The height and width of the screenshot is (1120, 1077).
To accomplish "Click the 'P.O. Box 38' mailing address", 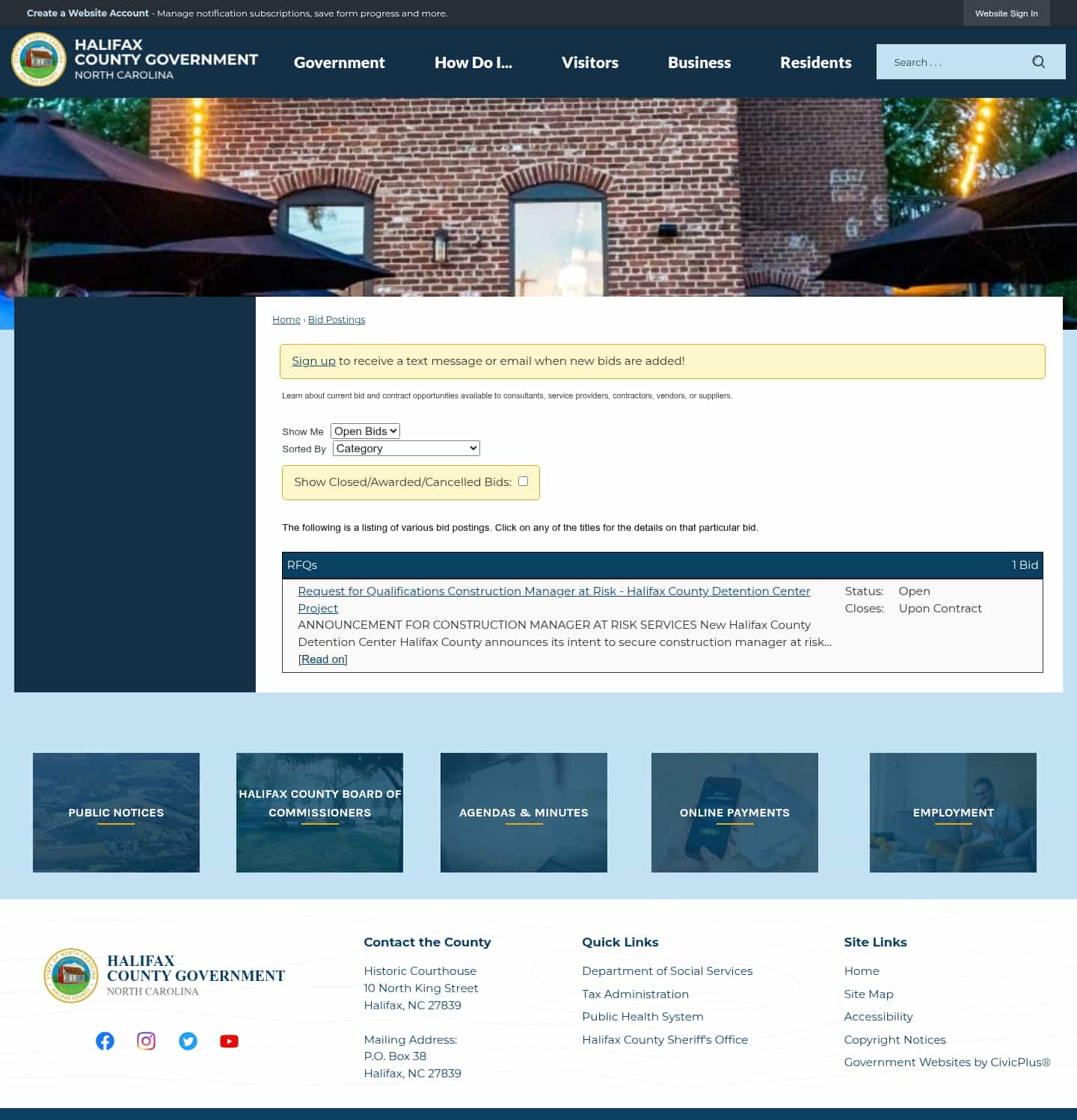I will (395, 1056).
